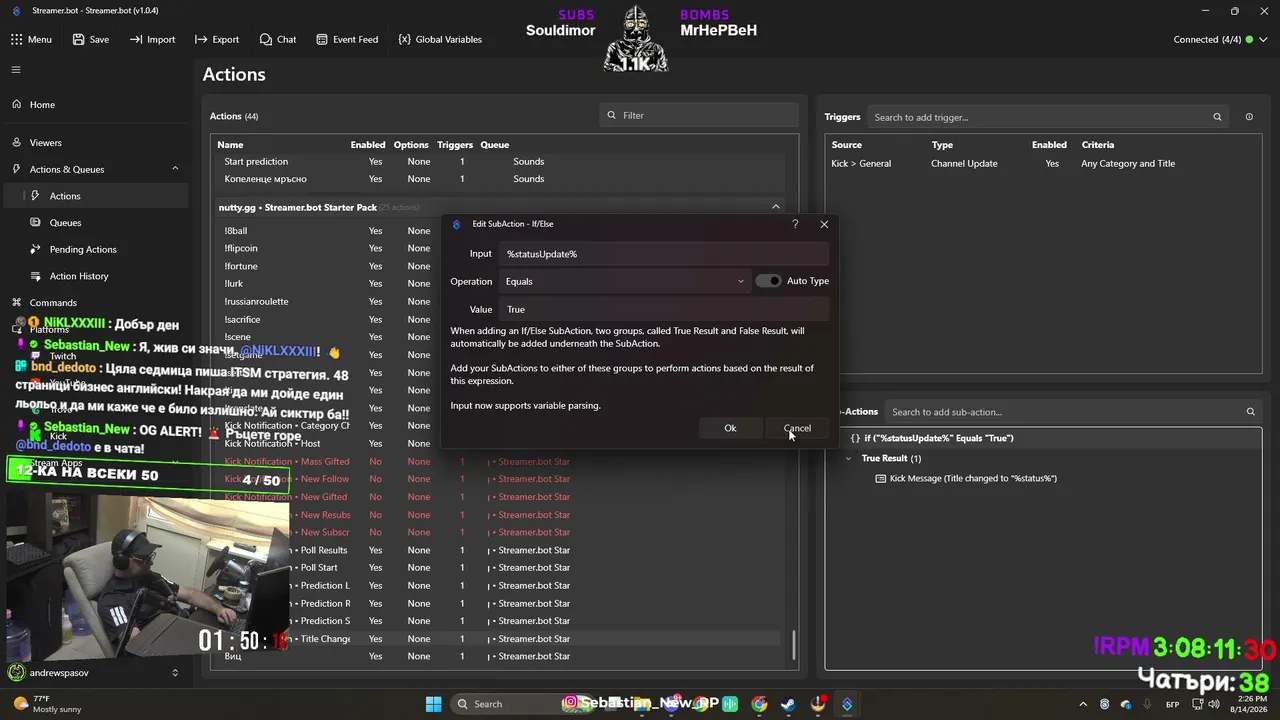
Task: Open Global Variables
Action: [x=439, y=39]
